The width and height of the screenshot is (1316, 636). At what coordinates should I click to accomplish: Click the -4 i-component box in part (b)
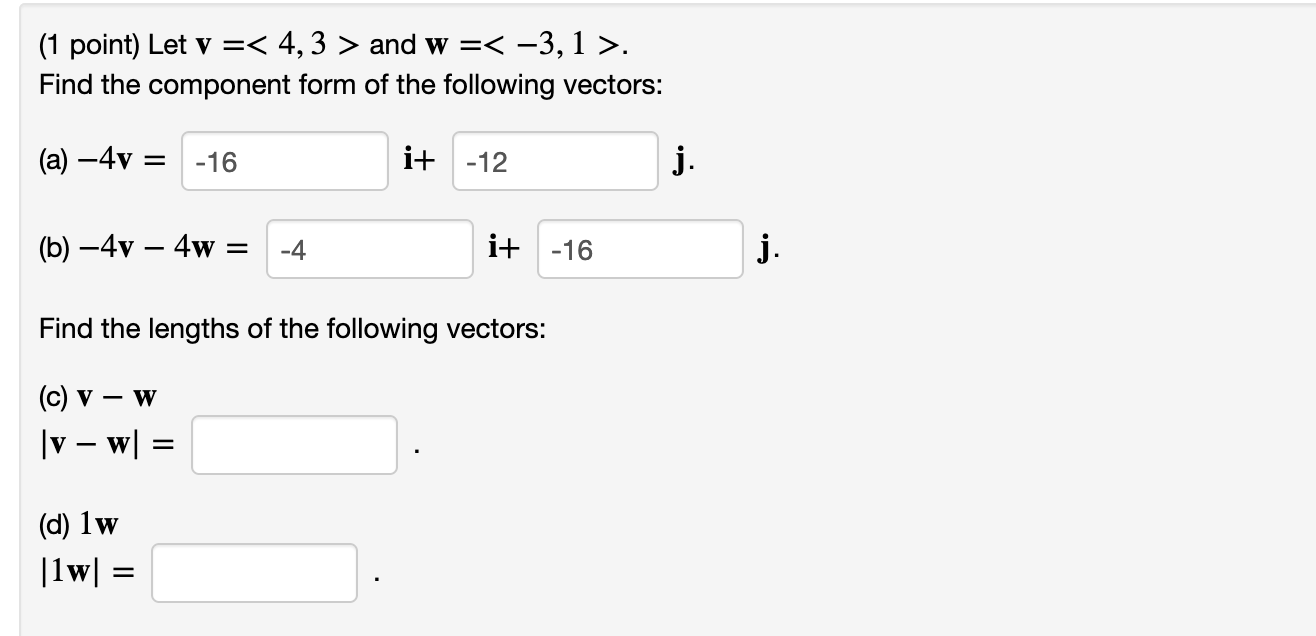pyautogui.click(x=369, y=249)
